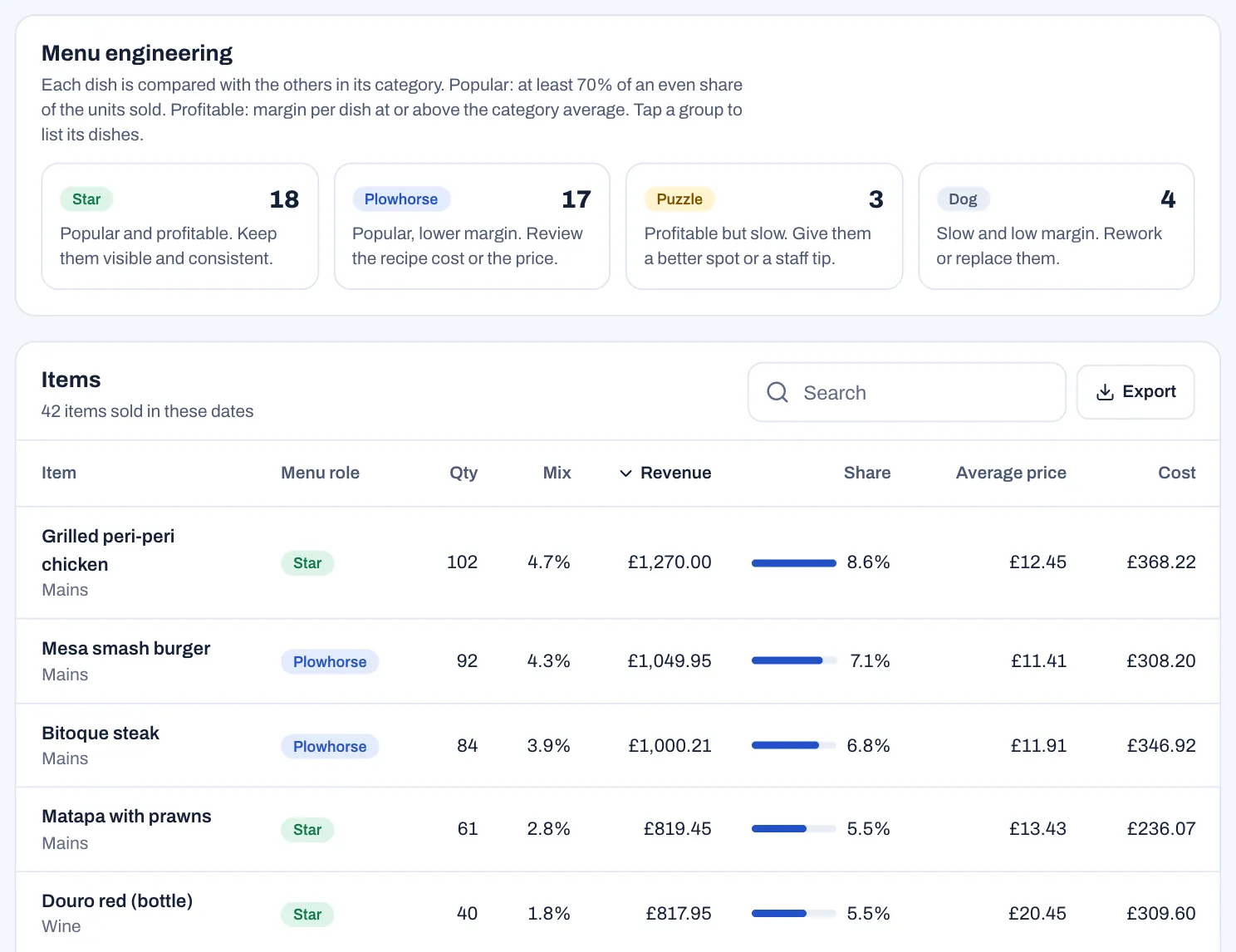The width and height of the screenshot is (1236, 952).
Task: Open the Plowhorse group card
Action: pyautogui.click(x=472, y=226)
